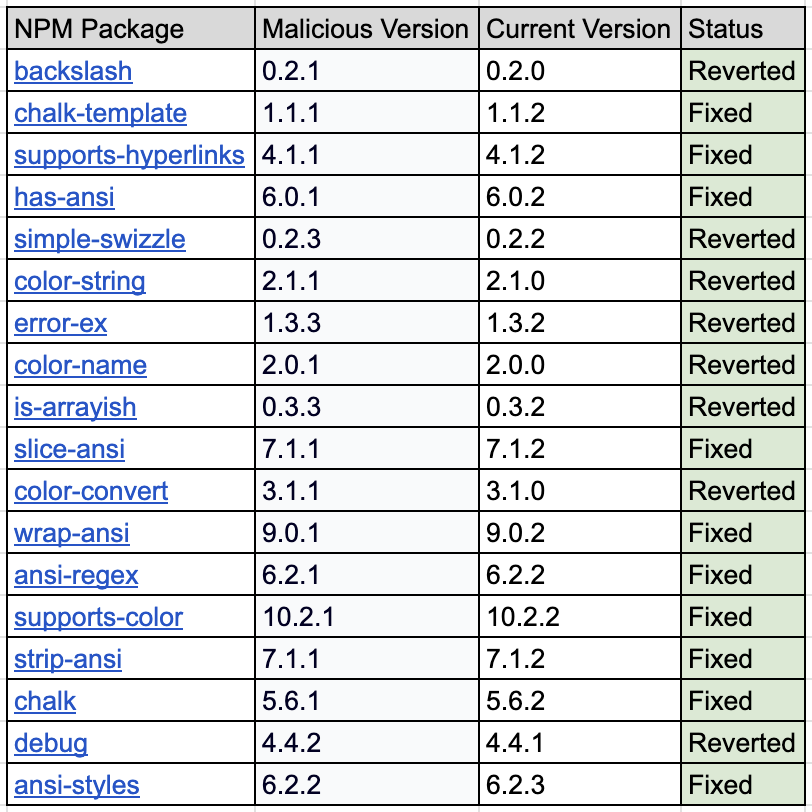This screenshot has width=812, height=812.
Task: Click the wrap-ansi link
Action: tap(71, 533)
